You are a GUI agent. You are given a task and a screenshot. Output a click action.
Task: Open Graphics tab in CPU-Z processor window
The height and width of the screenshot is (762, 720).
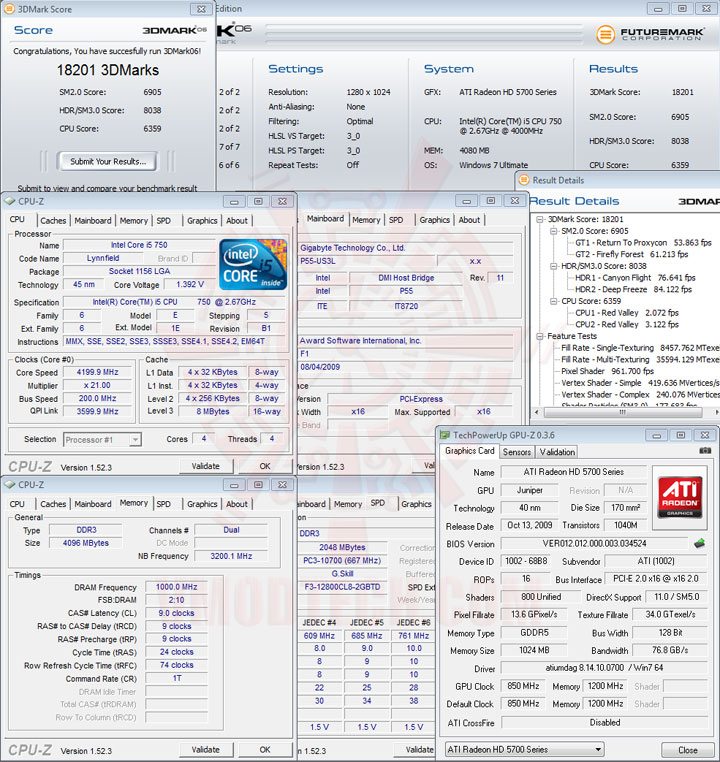click(202, 221)
